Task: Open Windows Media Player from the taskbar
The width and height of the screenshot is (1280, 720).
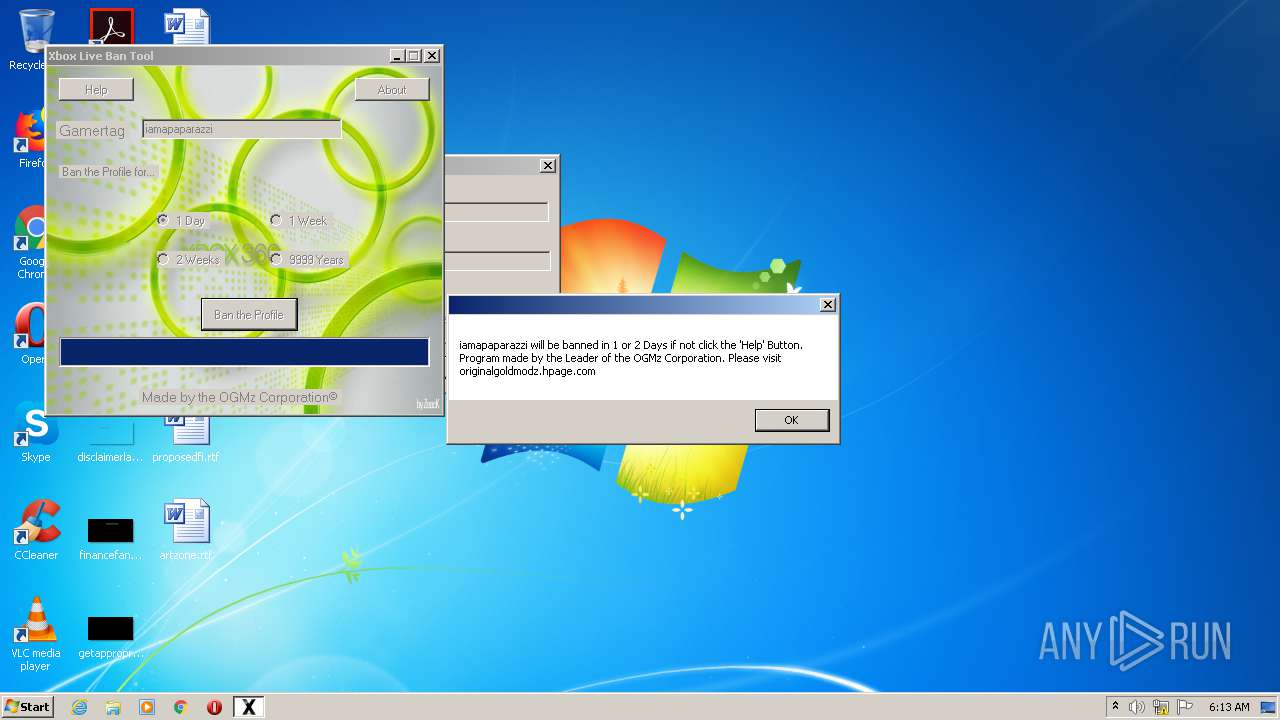Action: pos(147,707)
